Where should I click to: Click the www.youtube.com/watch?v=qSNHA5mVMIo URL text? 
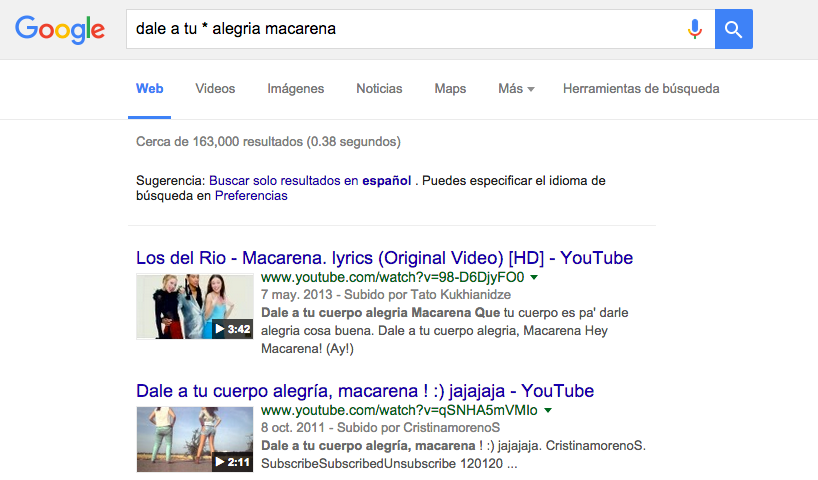[x=399, y=410]
